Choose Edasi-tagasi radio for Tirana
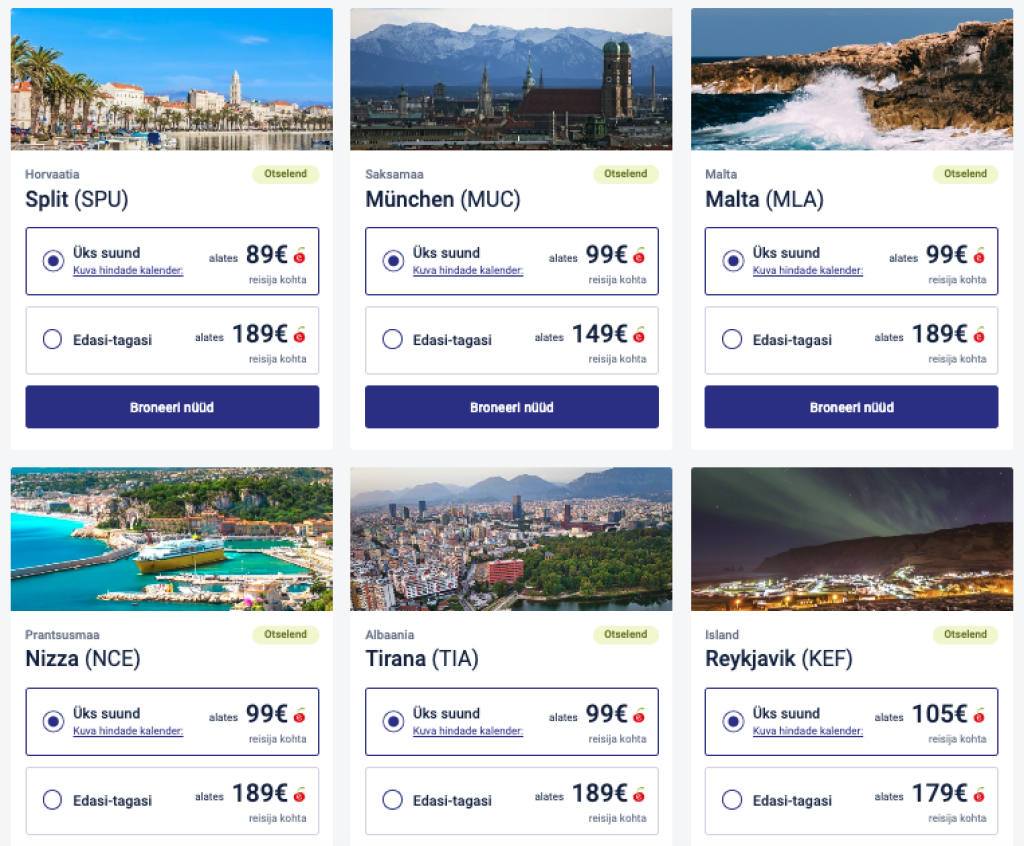Screen dimensions: 1024x846 (393, 800)
